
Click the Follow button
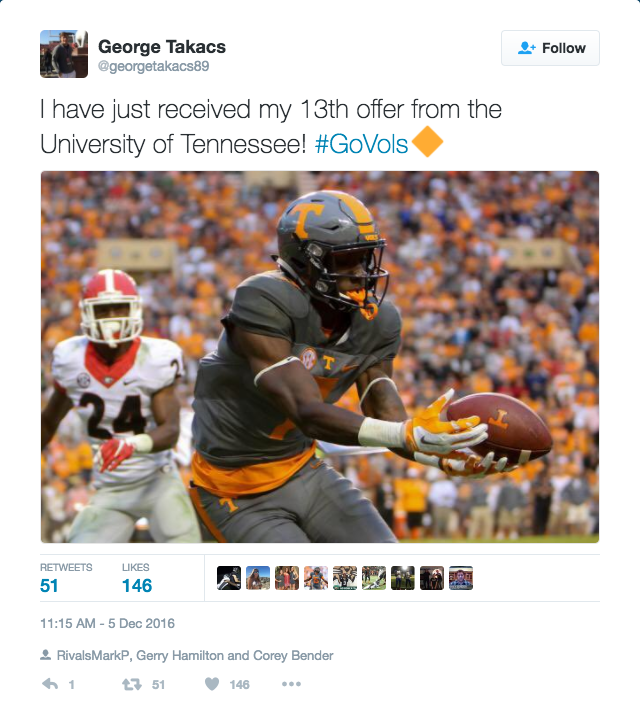pyautogui.click(x=550, y=48)
